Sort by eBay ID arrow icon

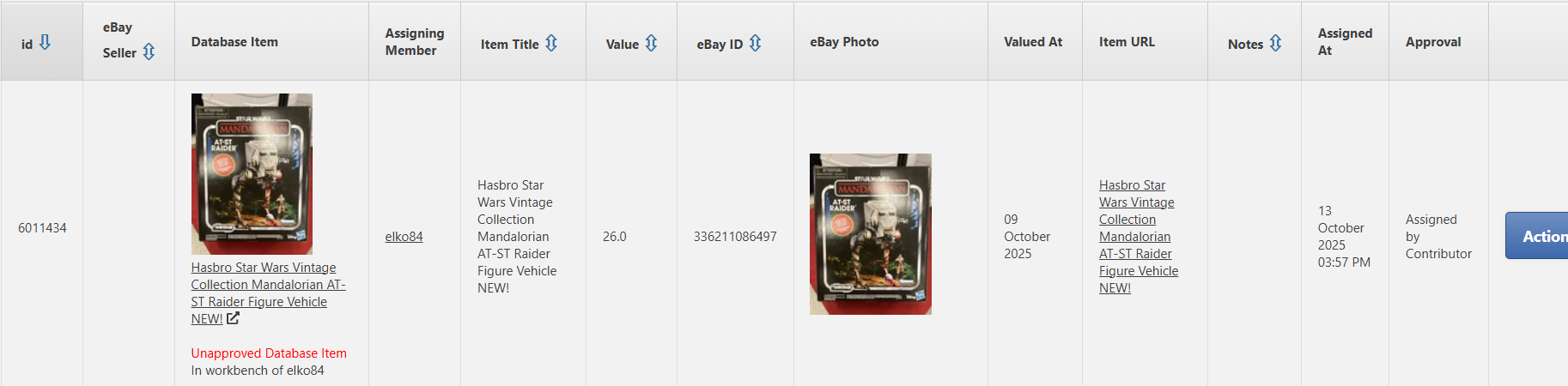[755, 43]
